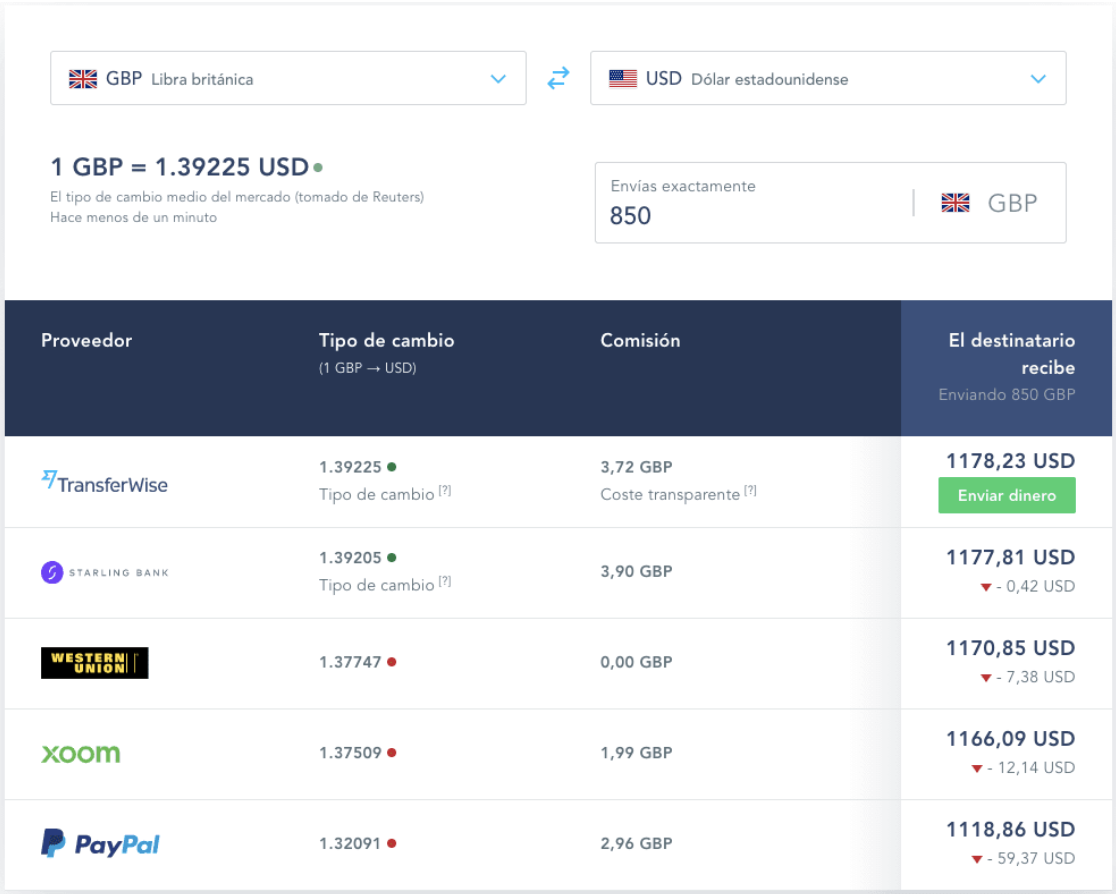Screen dimensions: 1116x894
Task: Expand source currency list with GBP chevron
Action: pyautogui.click(x=498, y=79)
